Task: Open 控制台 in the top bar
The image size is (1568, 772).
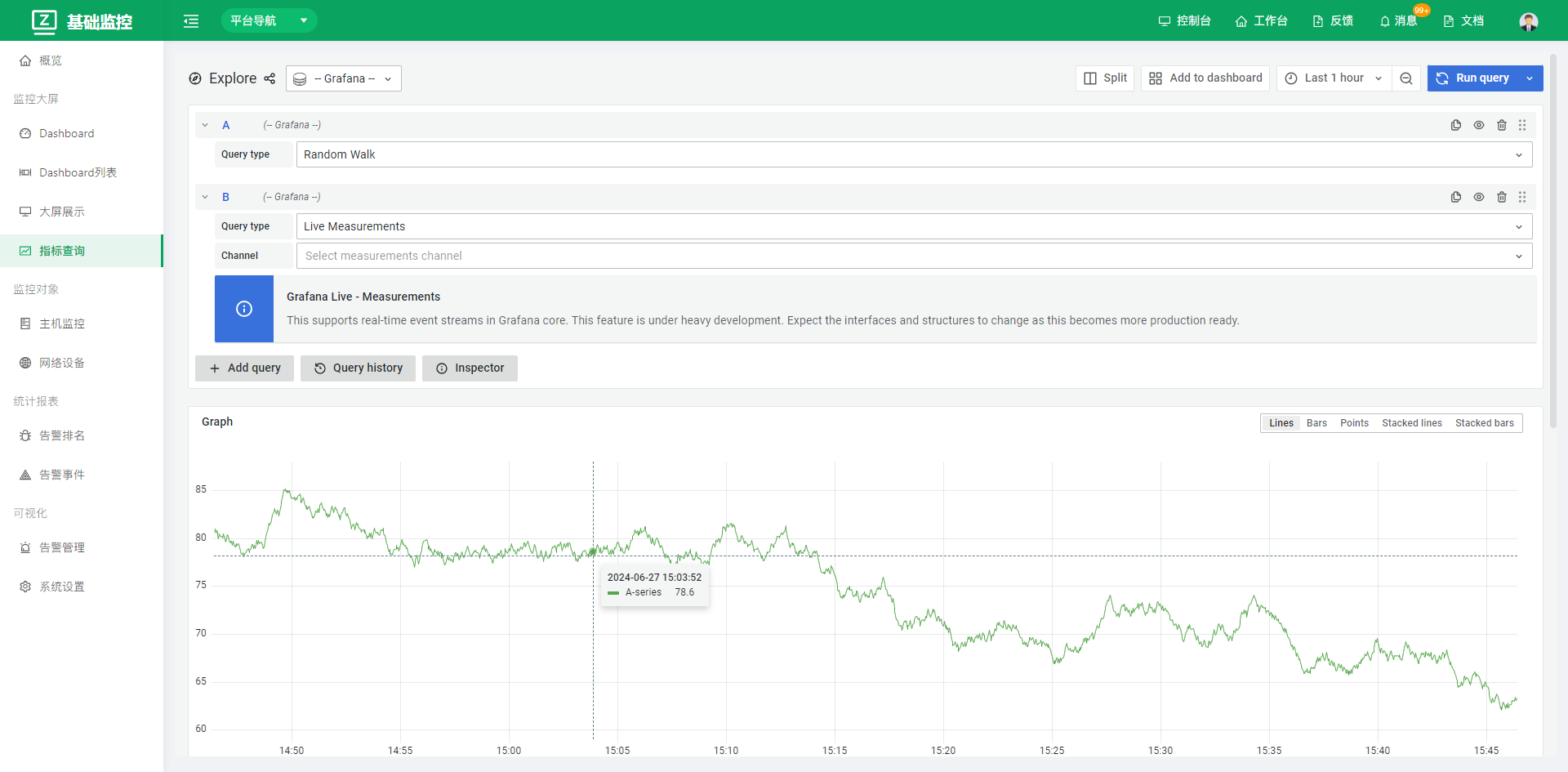Action: [x=1184, y=20]
